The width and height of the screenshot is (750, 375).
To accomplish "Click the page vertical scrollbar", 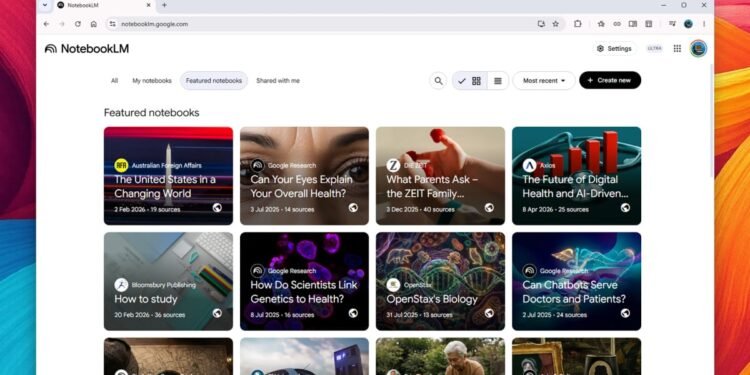I will (711, 120).
